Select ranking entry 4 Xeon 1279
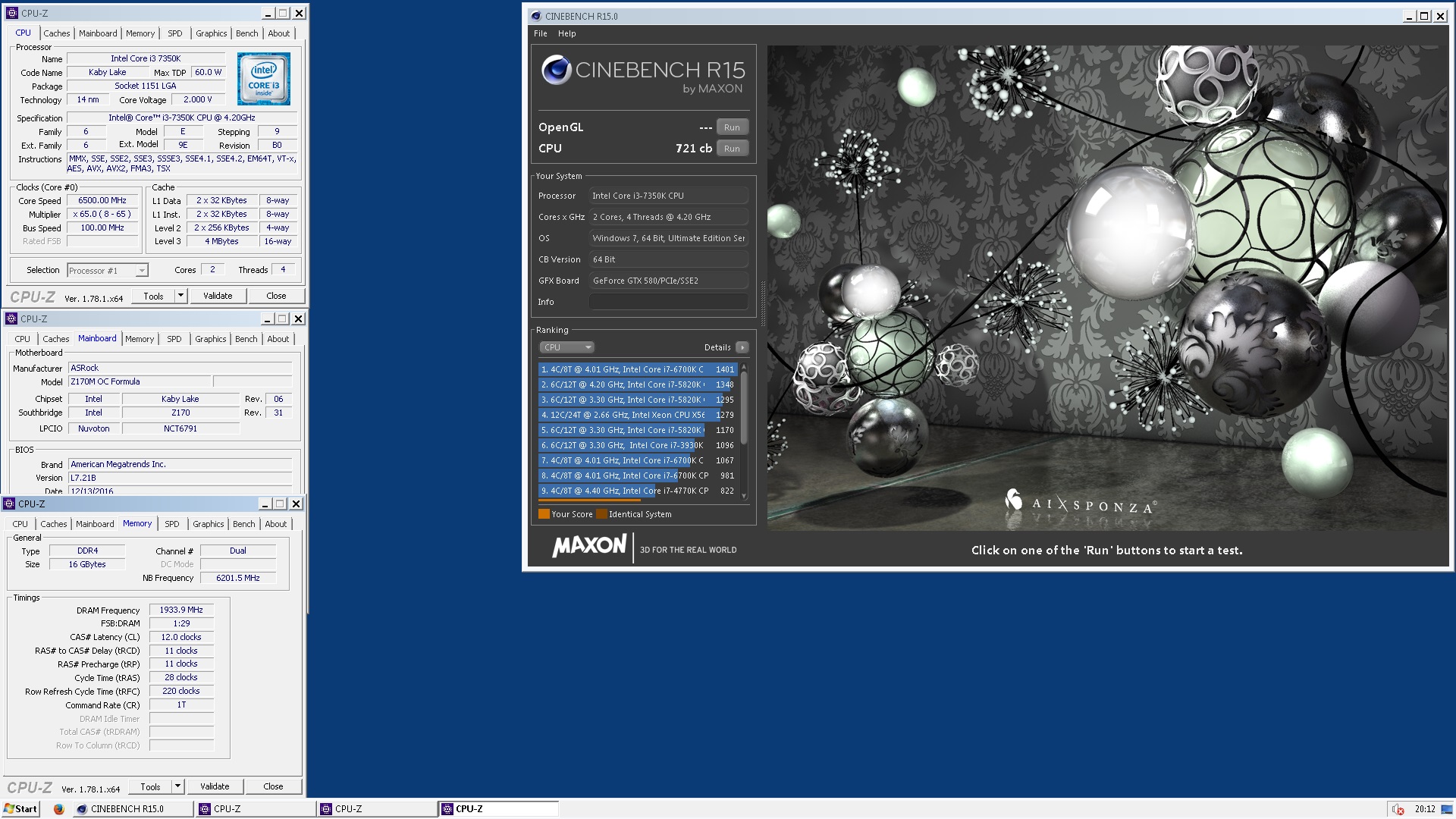 pyautogui.click(x=638, y=415)
